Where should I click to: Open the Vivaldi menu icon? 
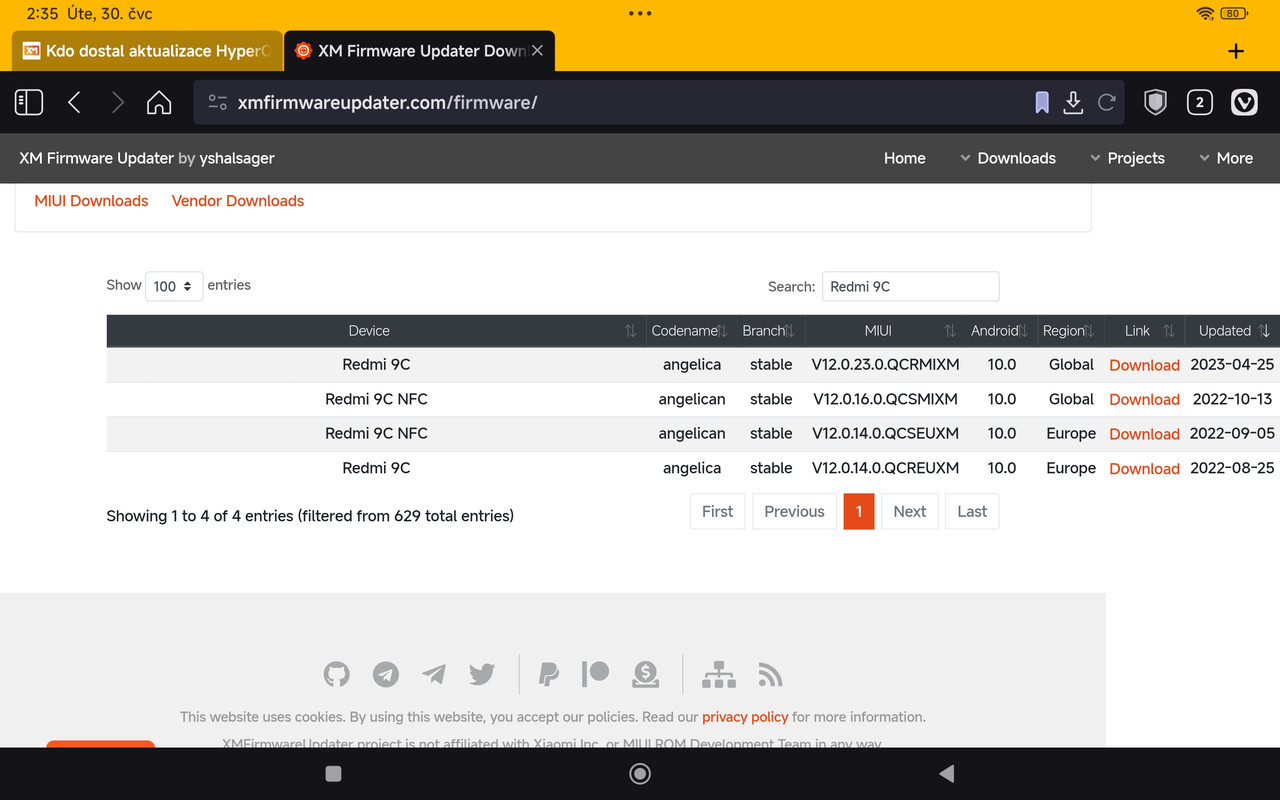(1244, 102)
